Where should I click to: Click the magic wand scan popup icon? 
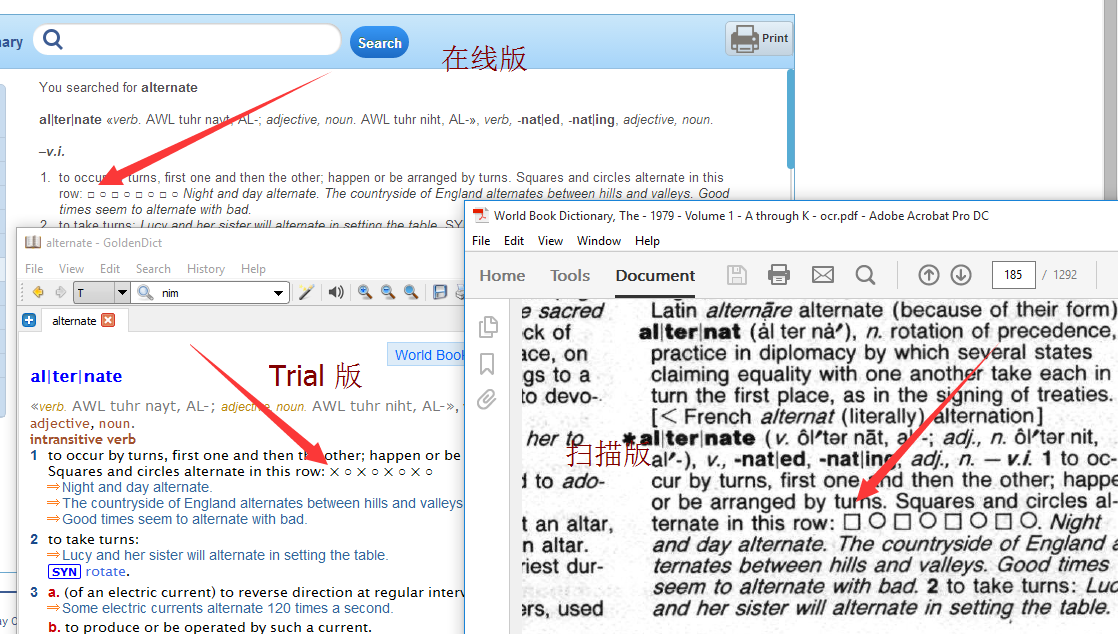pyautogui.click(x=307, y=292)
